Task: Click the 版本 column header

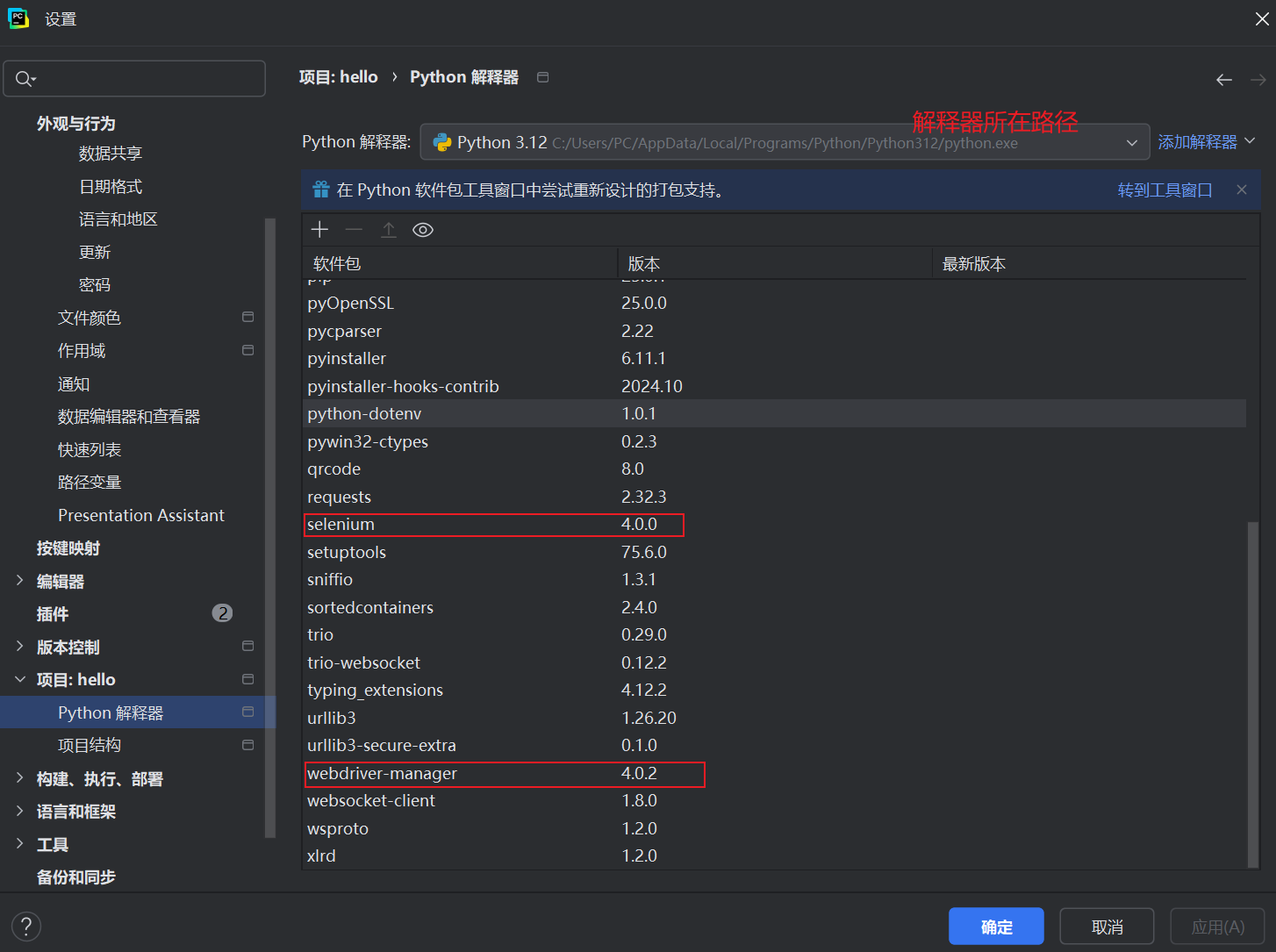Action: pos(775,264)
